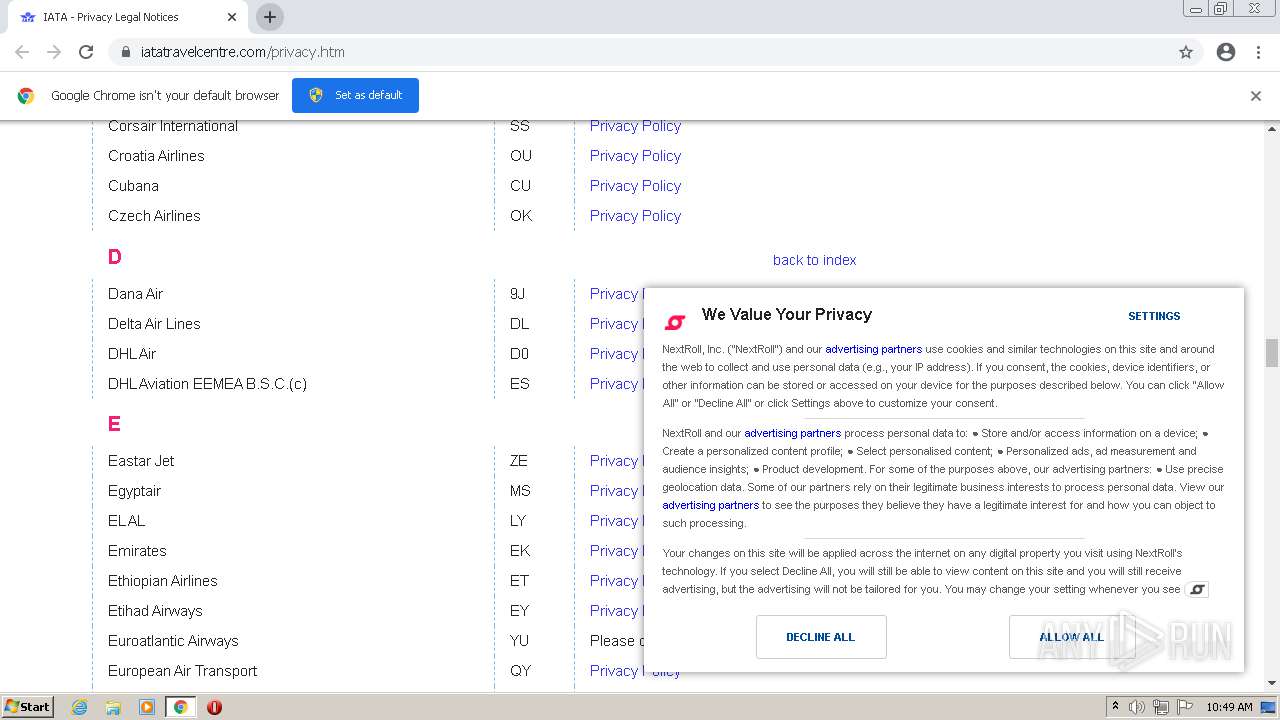Viewport: 1280px width, 720px height.
Task: Open Chrome's three-dot menu
Action: pyautogui.click(x=1258, y=52)
